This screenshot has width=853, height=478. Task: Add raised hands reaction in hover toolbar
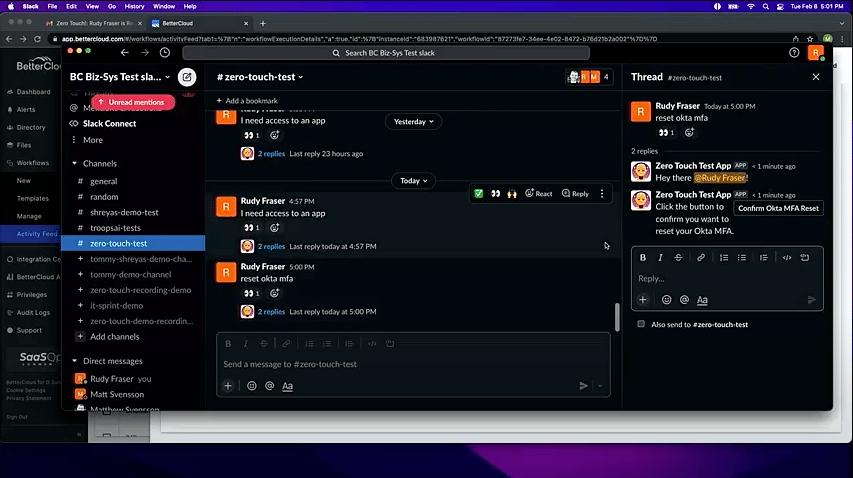512,194
